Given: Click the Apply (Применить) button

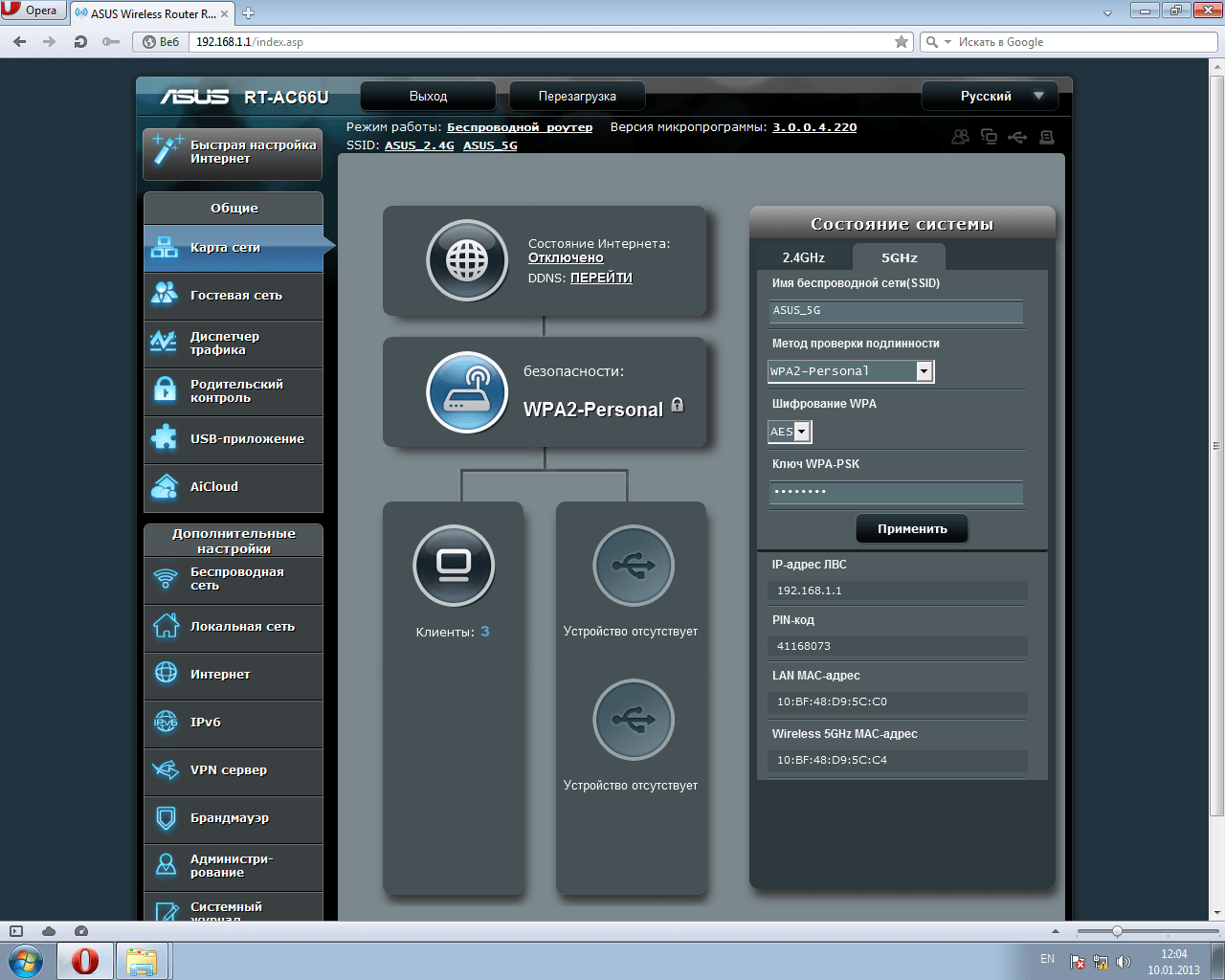Looking at the screenshot, I should pos(912,528).
